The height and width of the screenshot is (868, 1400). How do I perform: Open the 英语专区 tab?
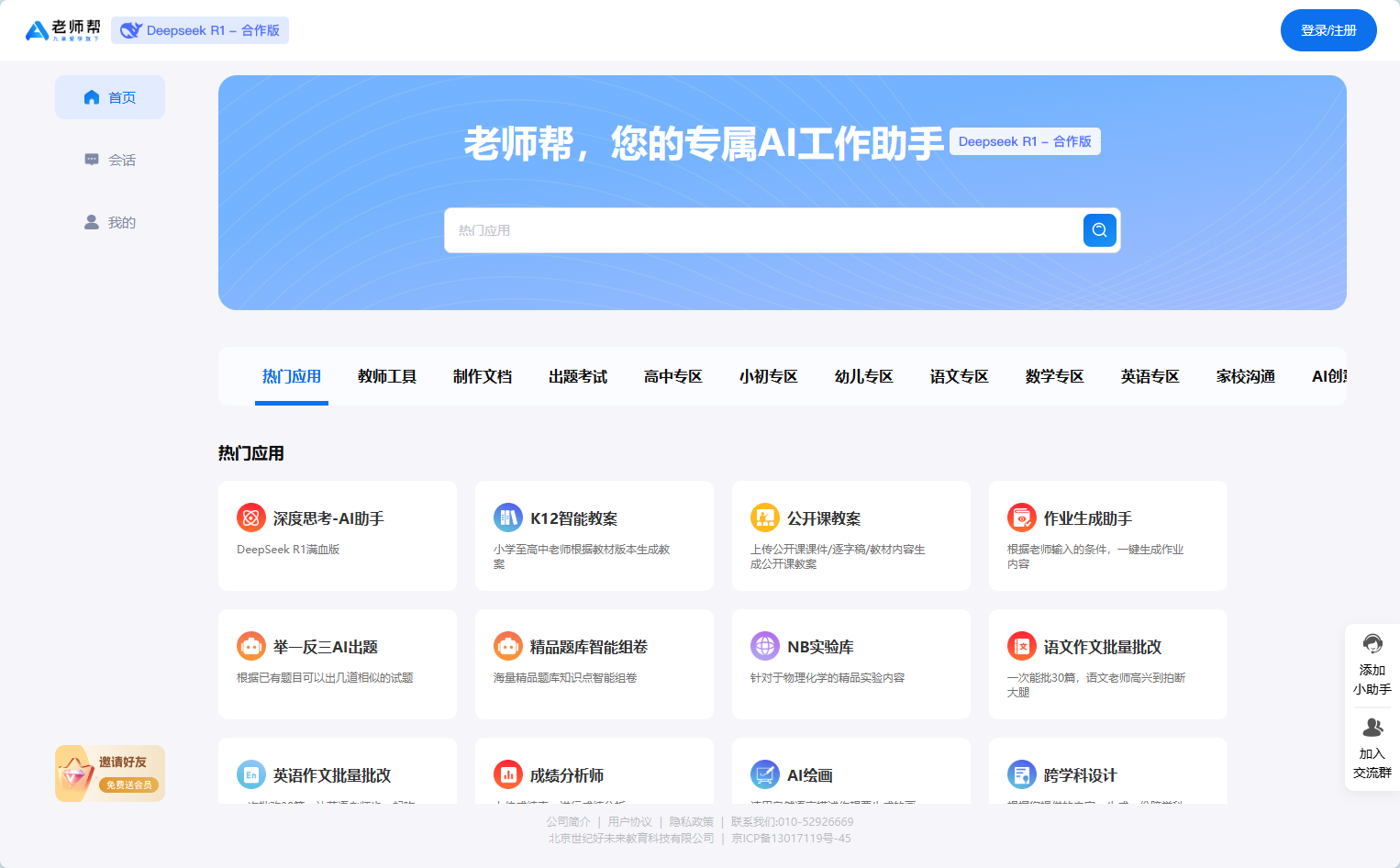pyautogui.click(x=1150, y=376)
